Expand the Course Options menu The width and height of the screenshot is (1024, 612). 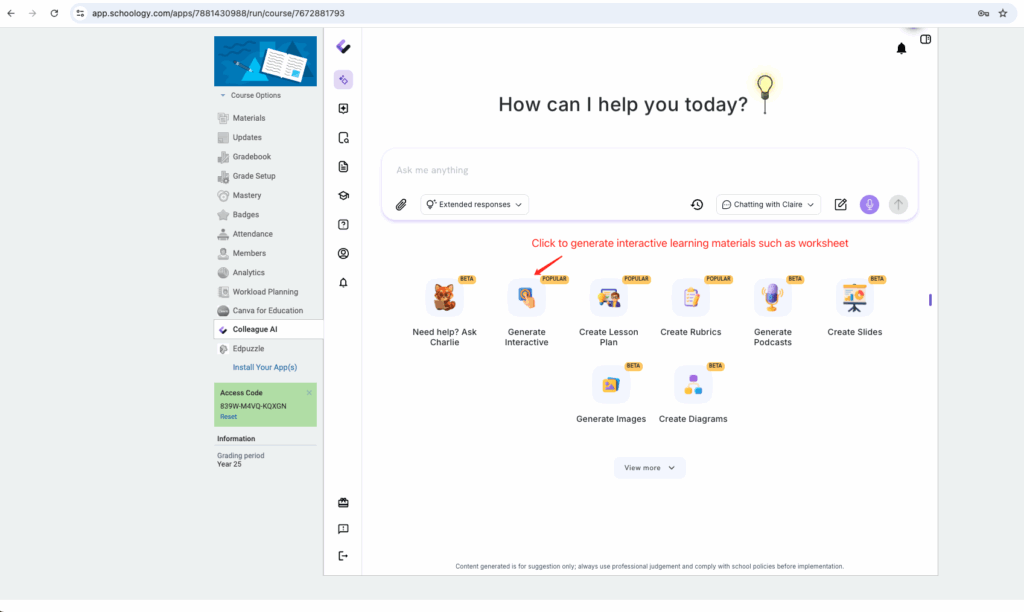pyautogui.click(x=255, y=96)
